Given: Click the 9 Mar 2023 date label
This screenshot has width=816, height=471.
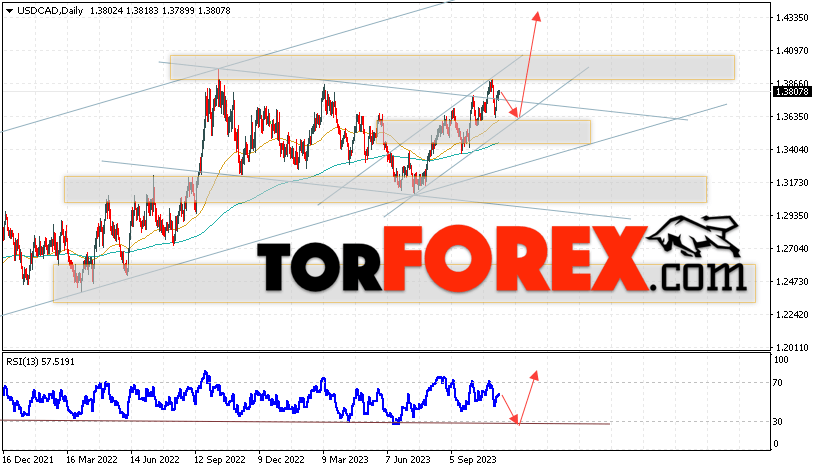Looking at the screenshot, I should [345, 460].
